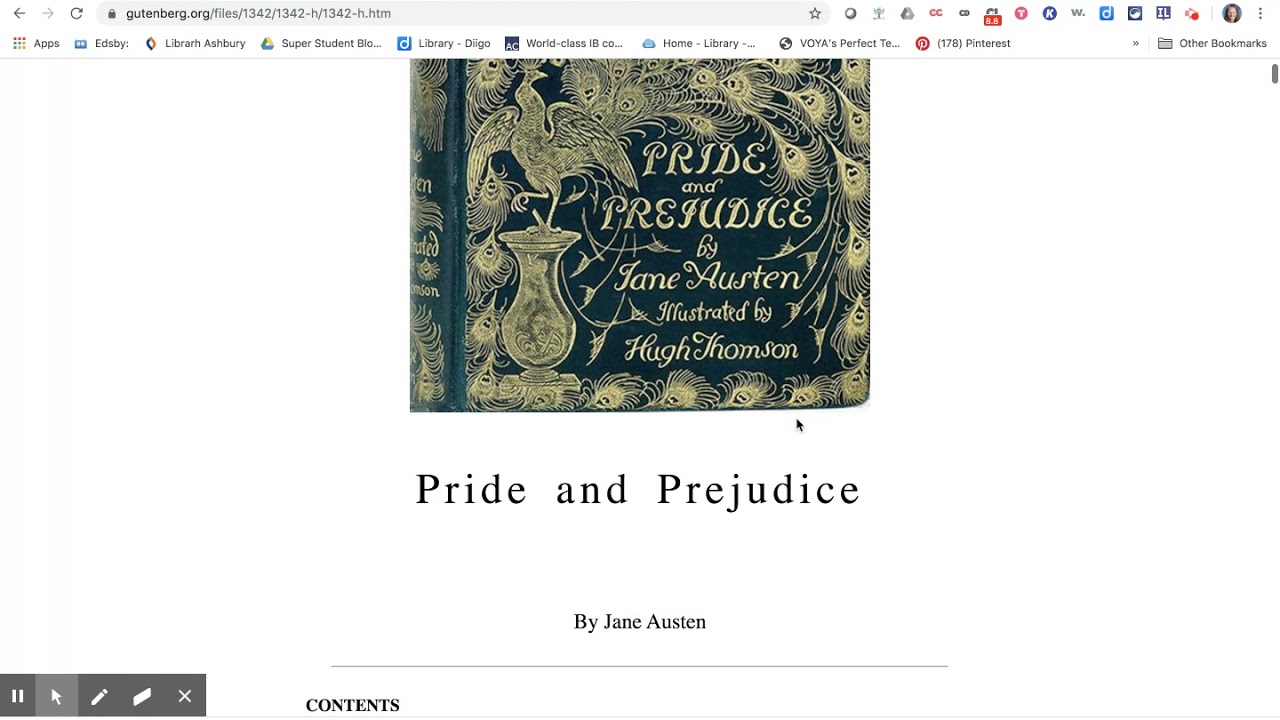This screenshot has height=720, width=1280.
Task: Open the Diigo extension in toolbar
Action: point(1106,13)
